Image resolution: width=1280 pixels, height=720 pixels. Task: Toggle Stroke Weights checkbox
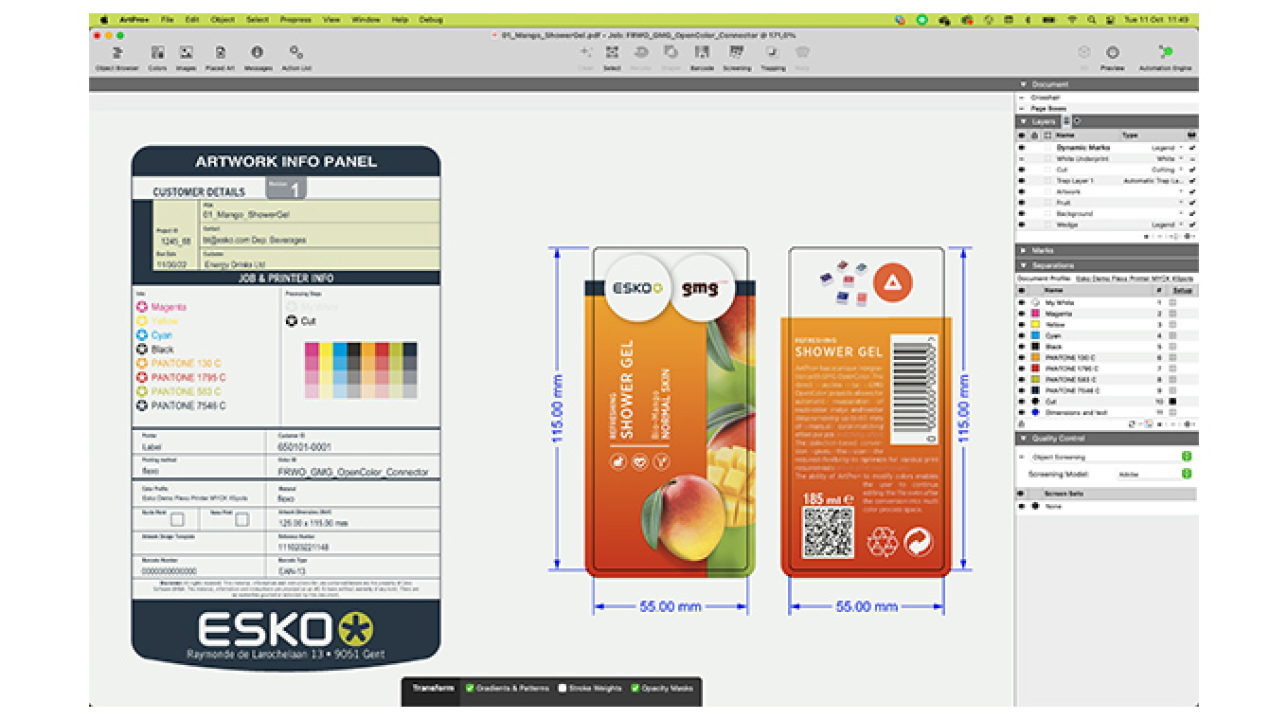pos(562,688)
